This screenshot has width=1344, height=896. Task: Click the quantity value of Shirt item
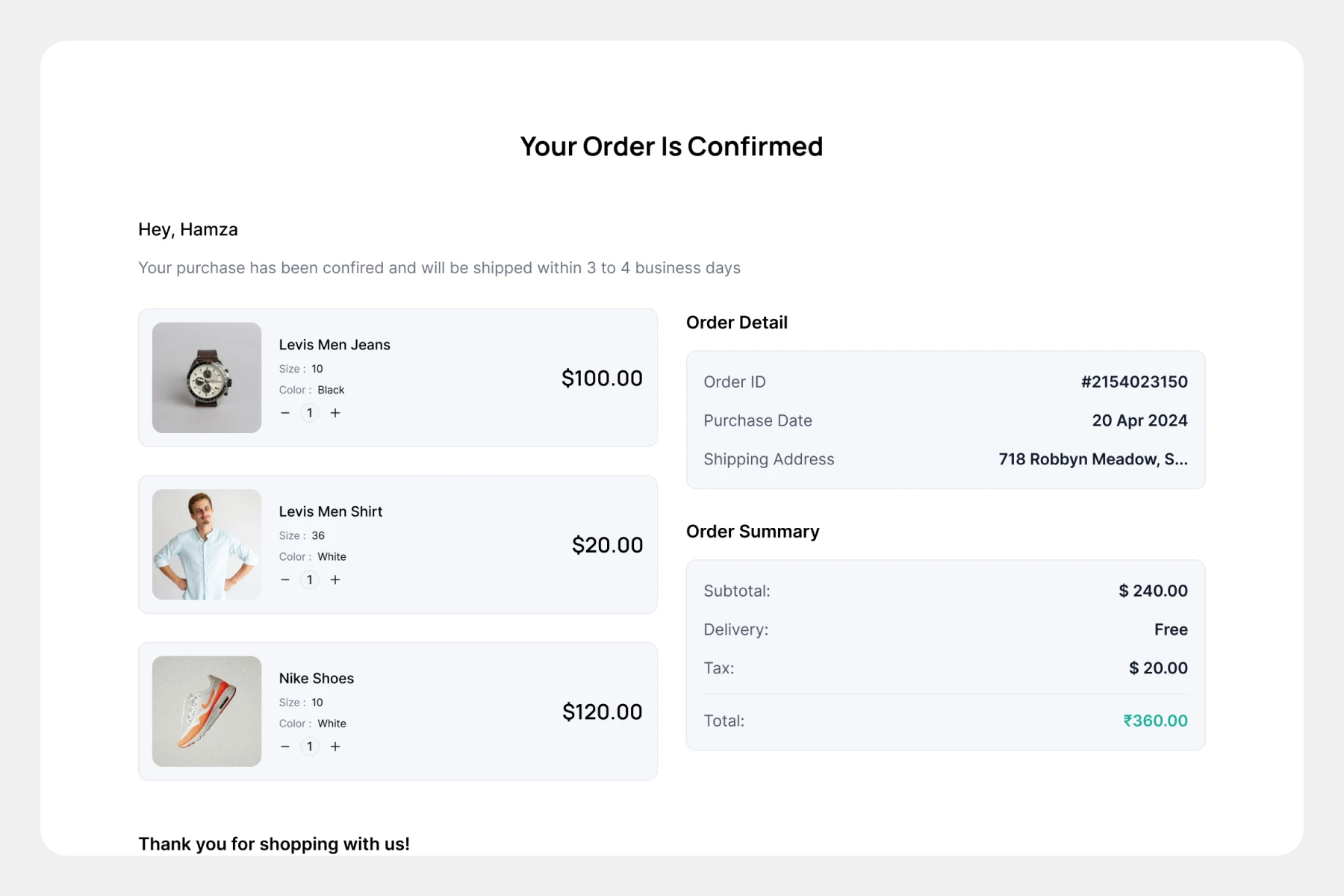310,579
